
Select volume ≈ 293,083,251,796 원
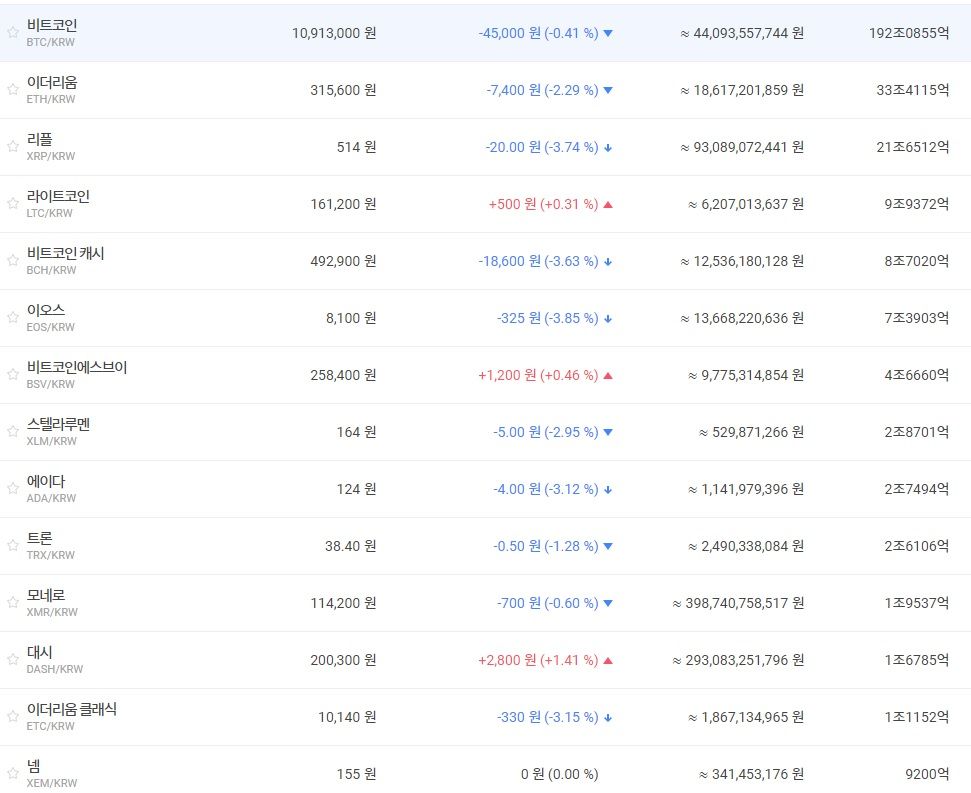738,660
